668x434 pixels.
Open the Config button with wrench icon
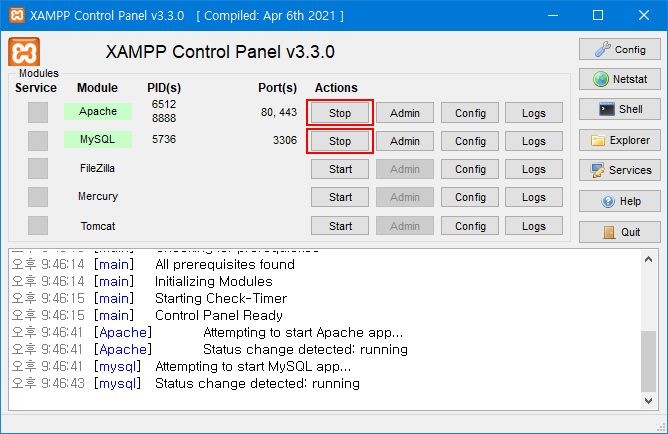pos(619,49)
